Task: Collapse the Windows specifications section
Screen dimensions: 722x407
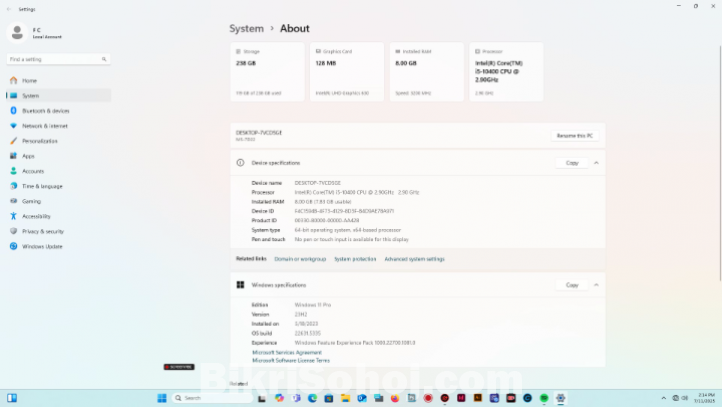Action: click(596, 285)
